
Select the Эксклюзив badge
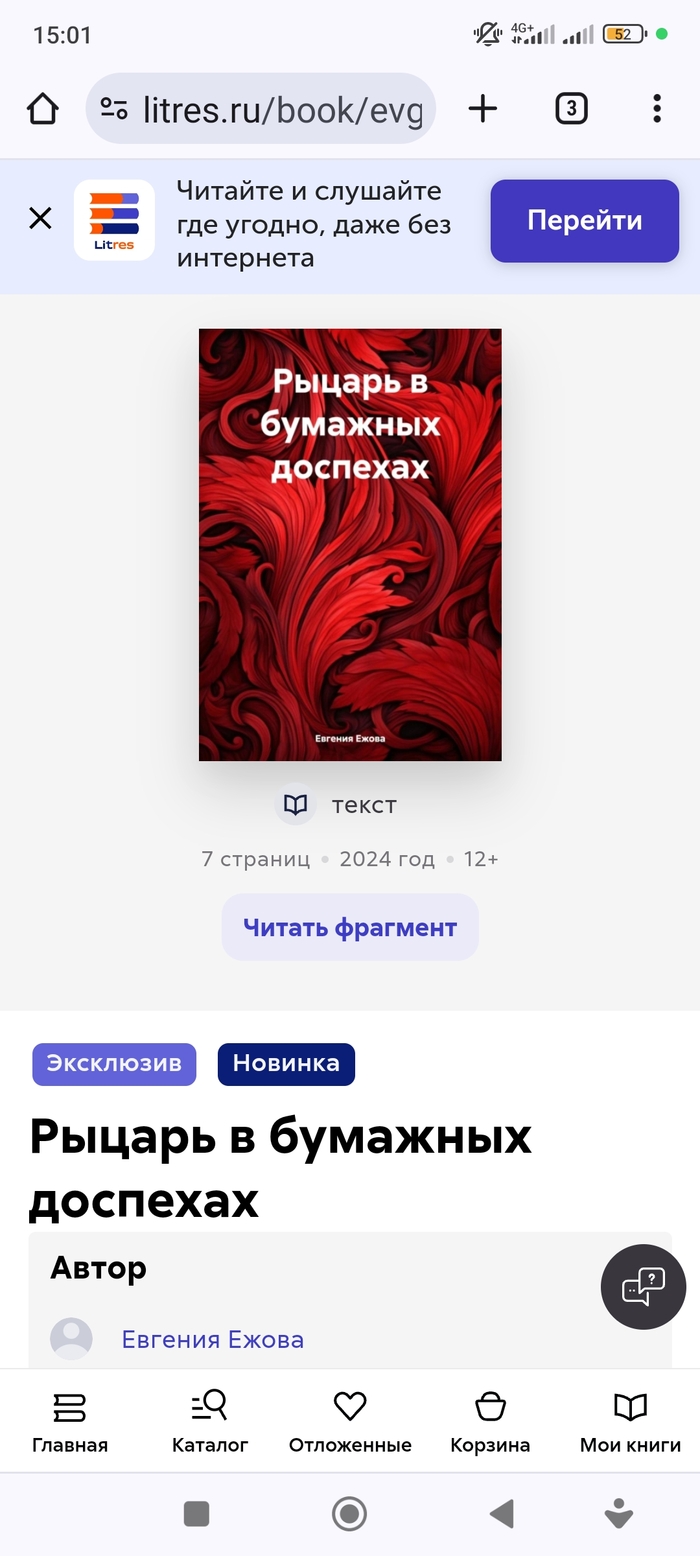pos(114,1064)
